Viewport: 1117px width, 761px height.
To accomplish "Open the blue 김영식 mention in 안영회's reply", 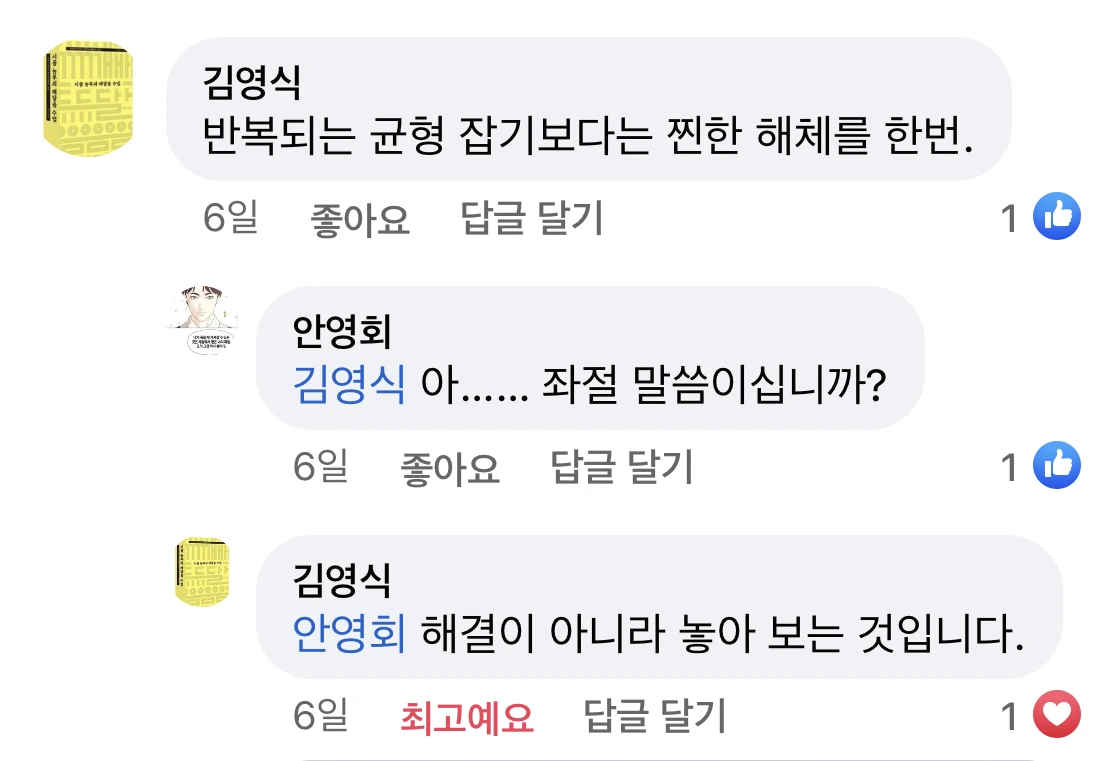I will tap(349, 385).
